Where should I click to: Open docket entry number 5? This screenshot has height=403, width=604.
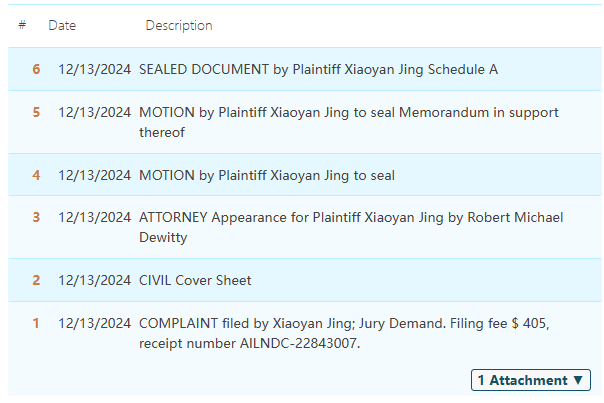point(36,112)
